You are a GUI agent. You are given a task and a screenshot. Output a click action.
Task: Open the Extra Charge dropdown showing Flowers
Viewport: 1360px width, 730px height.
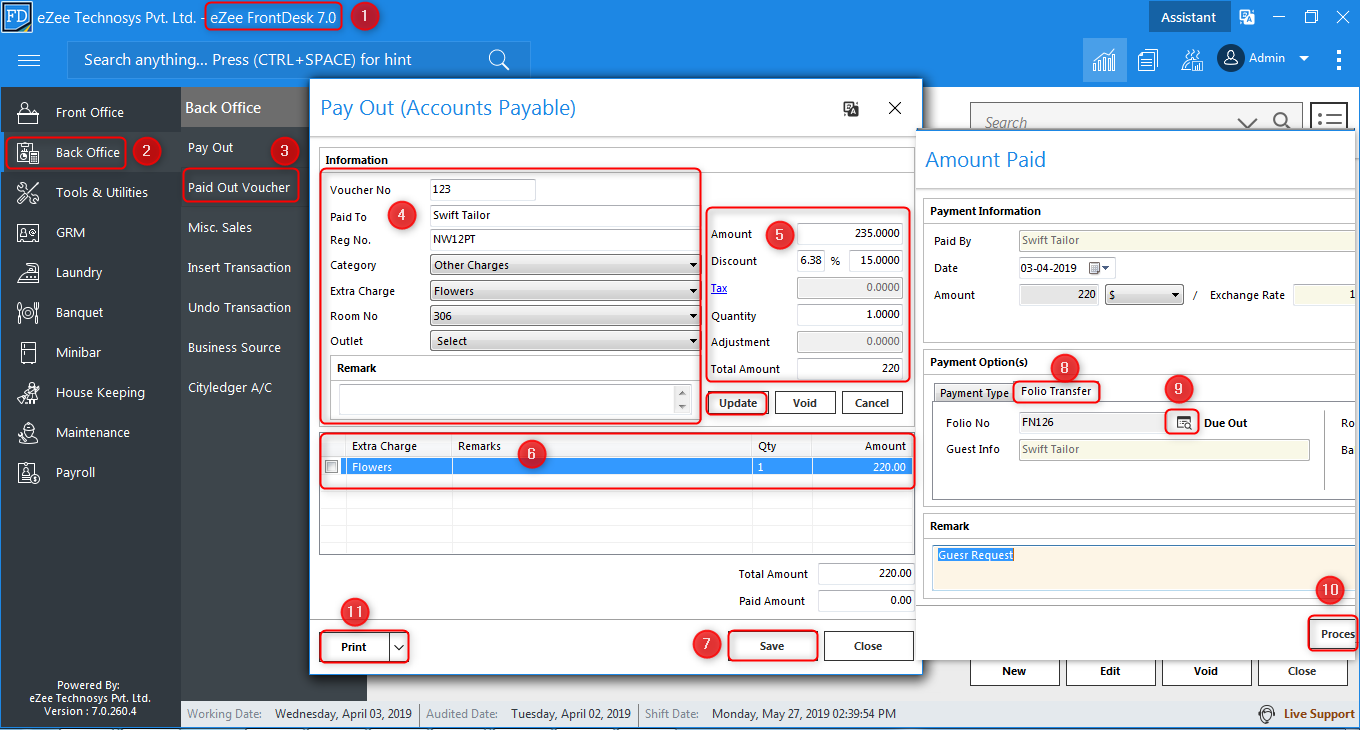click(x=565, y=291)
